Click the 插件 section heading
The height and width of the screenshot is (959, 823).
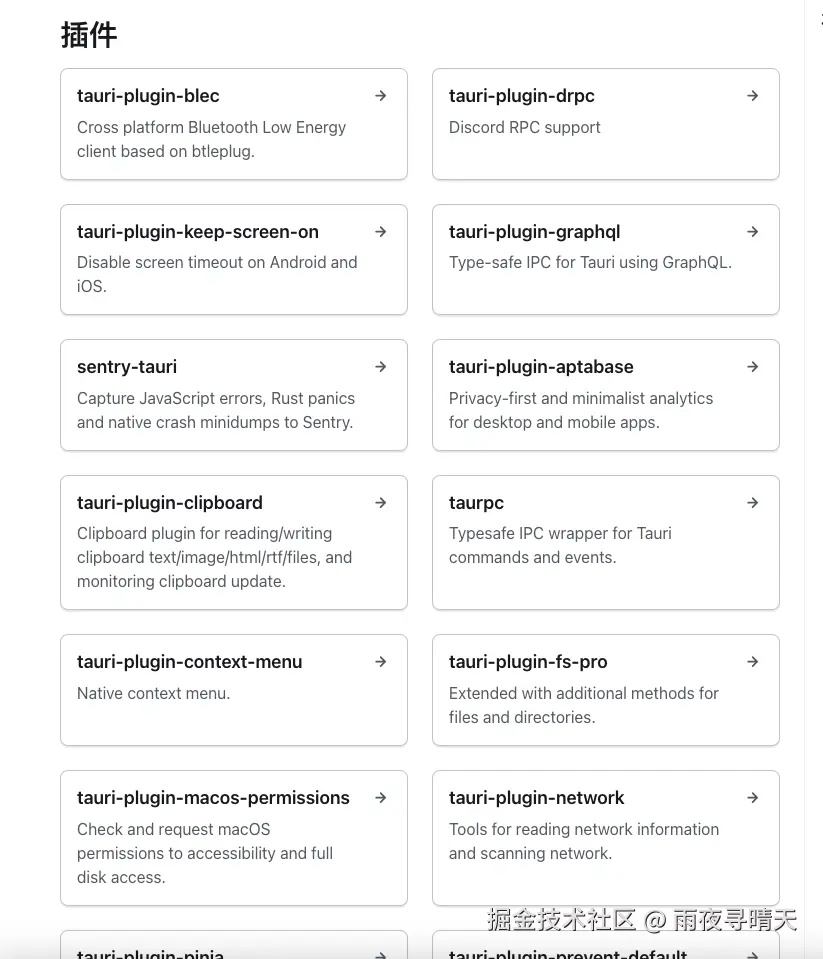pyautogui.click(x=89, y=35)
